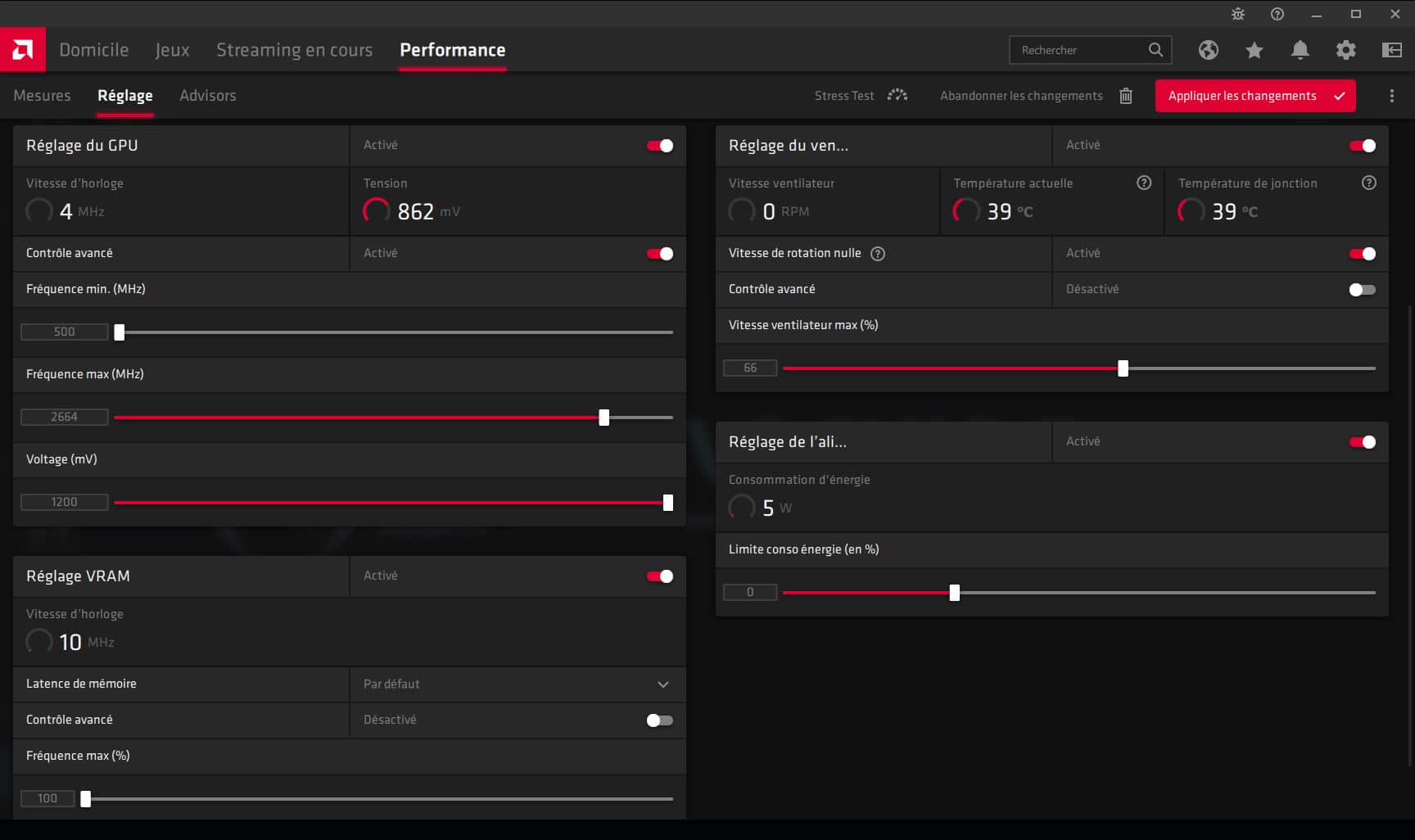
Task: Toggle the sidebar panel icon
Action: click(x=1391, y=50)
